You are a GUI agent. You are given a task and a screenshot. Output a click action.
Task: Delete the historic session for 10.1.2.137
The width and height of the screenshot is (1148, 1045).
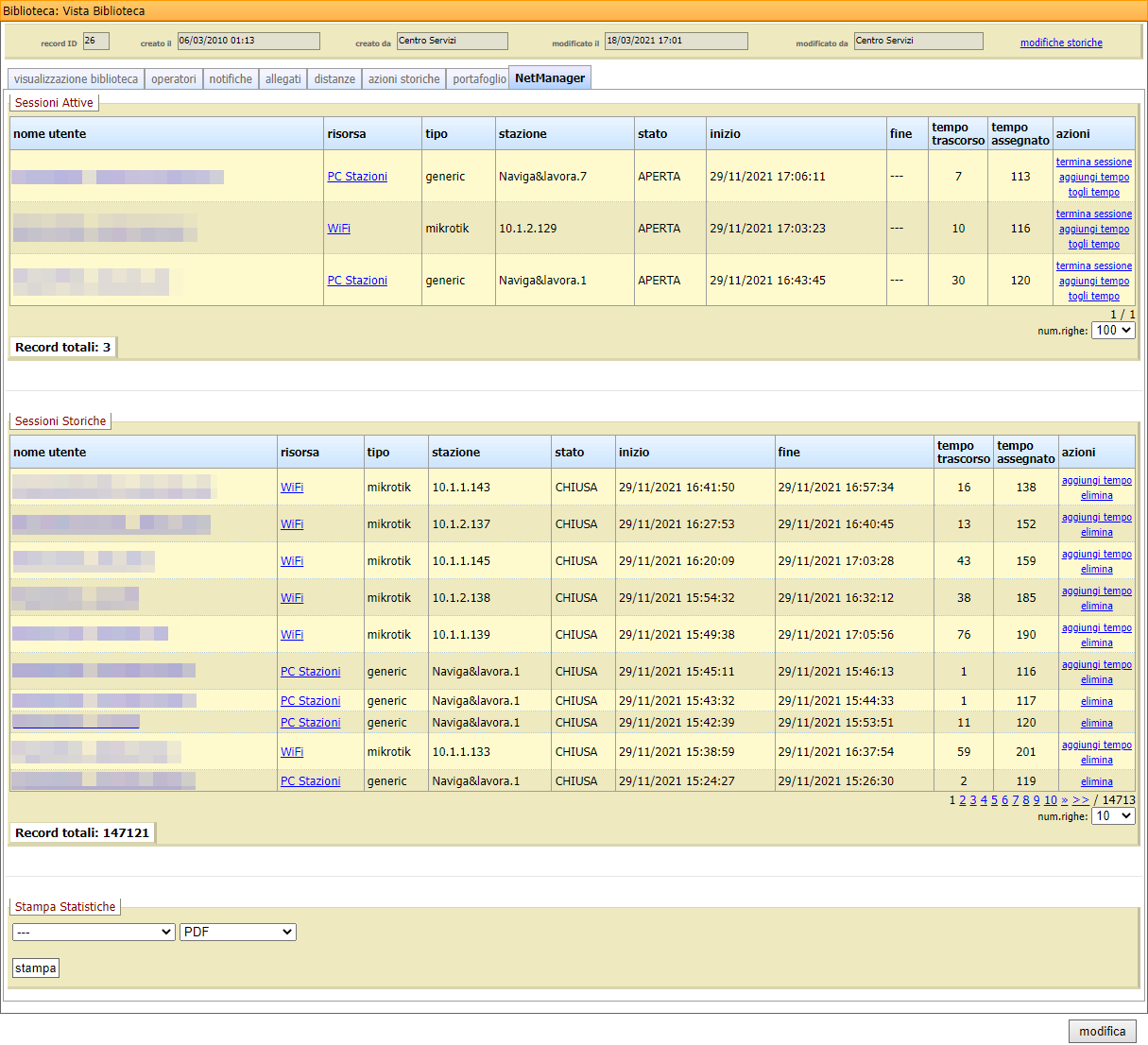[1096, 532]
